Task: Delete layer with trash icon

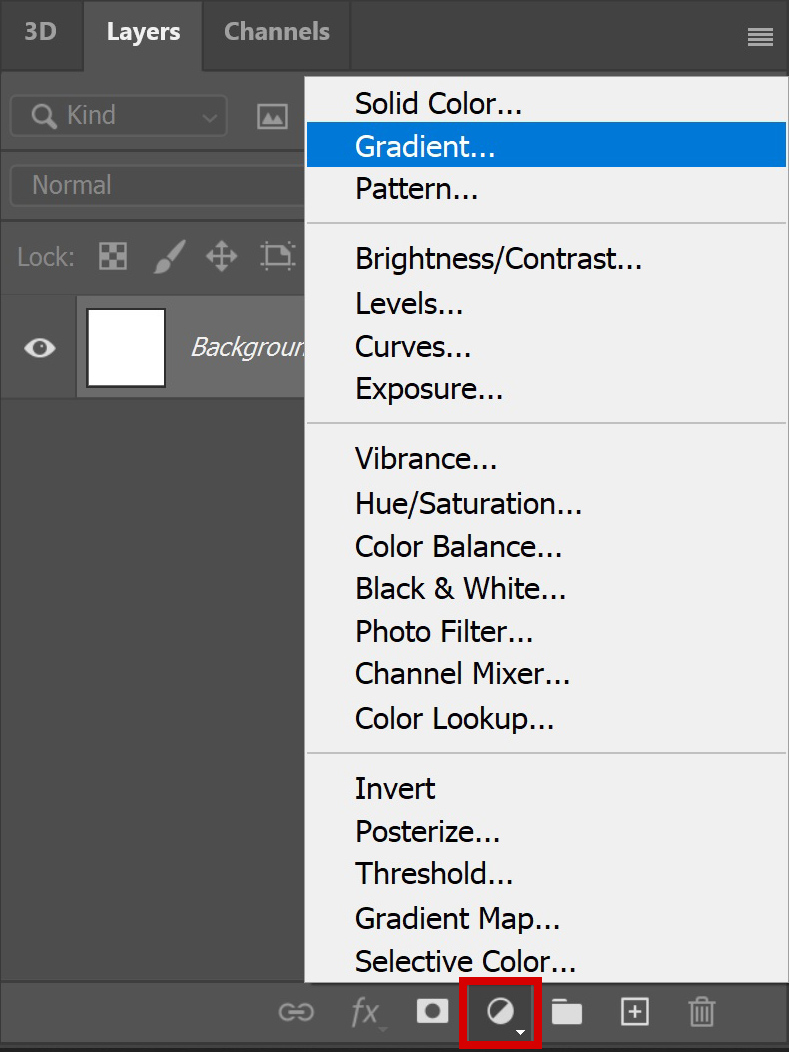Action: click(701, 1012)
